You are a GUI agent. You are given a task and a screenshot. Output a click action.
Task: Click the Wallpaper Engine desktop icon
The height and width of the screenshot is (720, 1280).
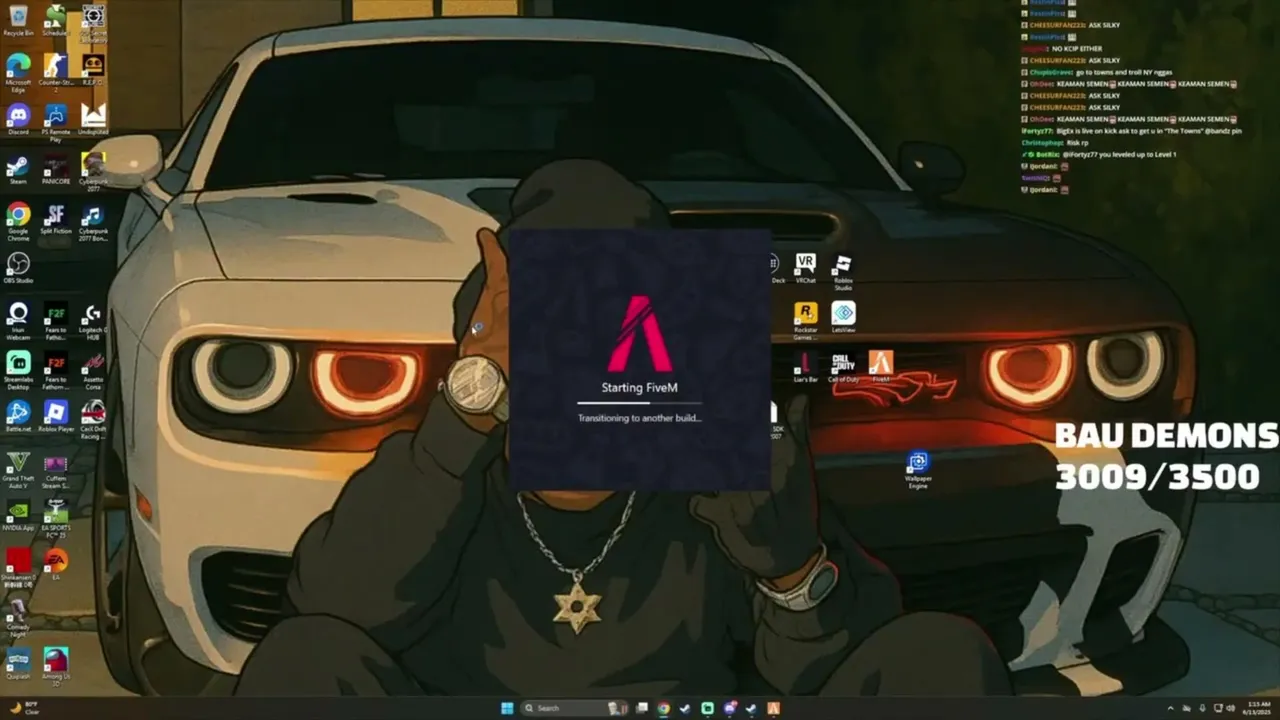tap(918, 469)
